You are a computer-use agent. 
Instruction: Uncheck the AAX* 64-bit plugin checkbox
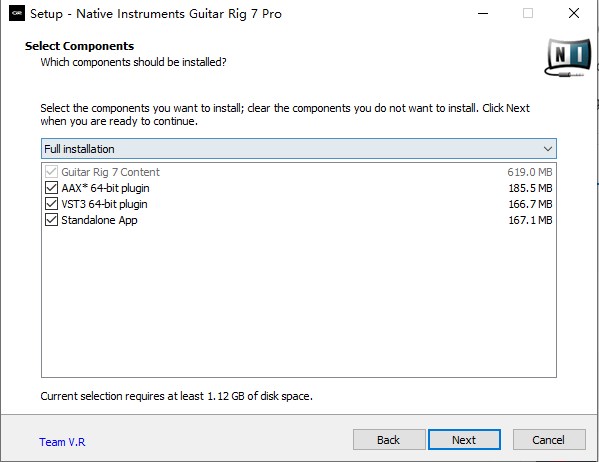point(51,188)
